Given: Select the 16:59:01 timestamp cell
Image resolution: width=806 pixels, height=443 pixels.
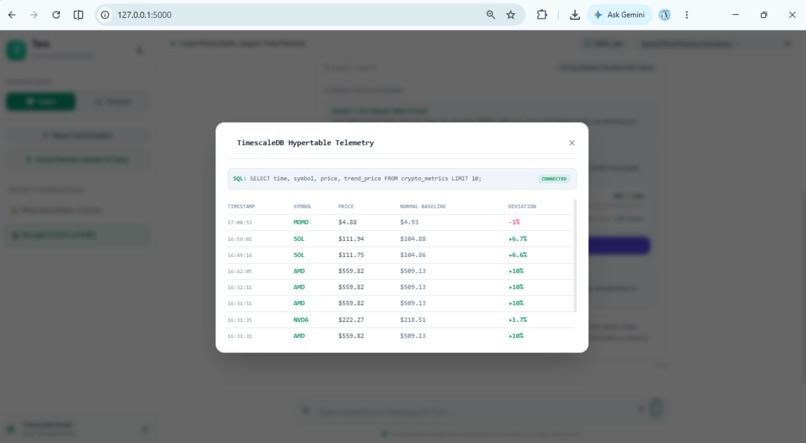Looking at the screenshot, I should (x=240, y=239).
